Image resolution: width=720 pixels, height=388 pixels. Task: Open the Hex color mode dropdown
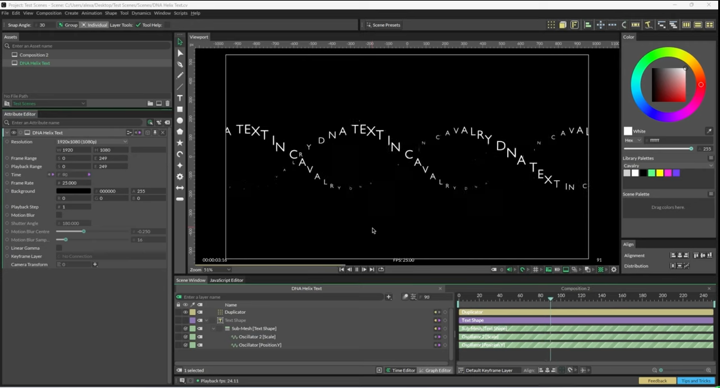point(632,140)
